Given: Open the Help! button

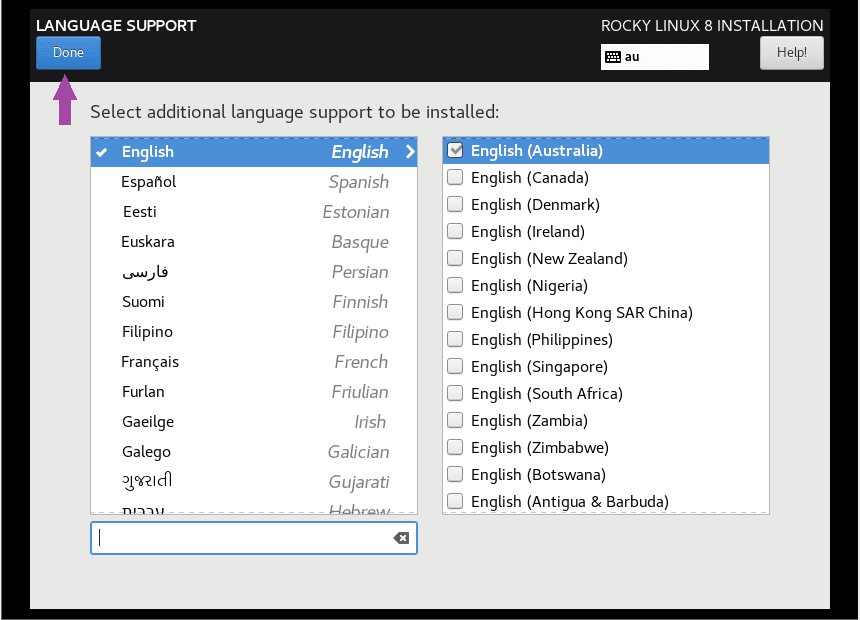Looking at the screenshot, I should tap(791, 53).
